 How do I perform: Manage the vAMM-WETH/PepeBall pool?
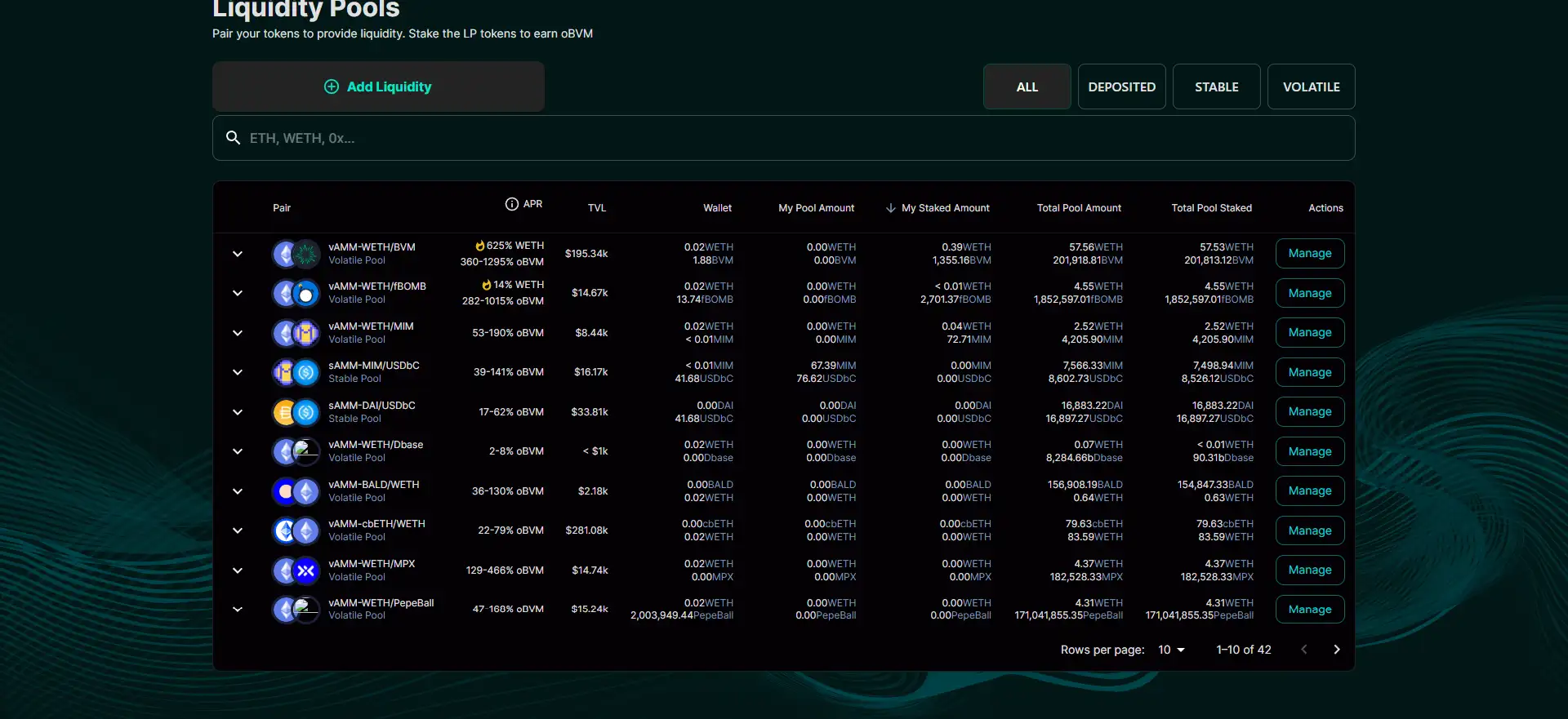coord(1309,610)
